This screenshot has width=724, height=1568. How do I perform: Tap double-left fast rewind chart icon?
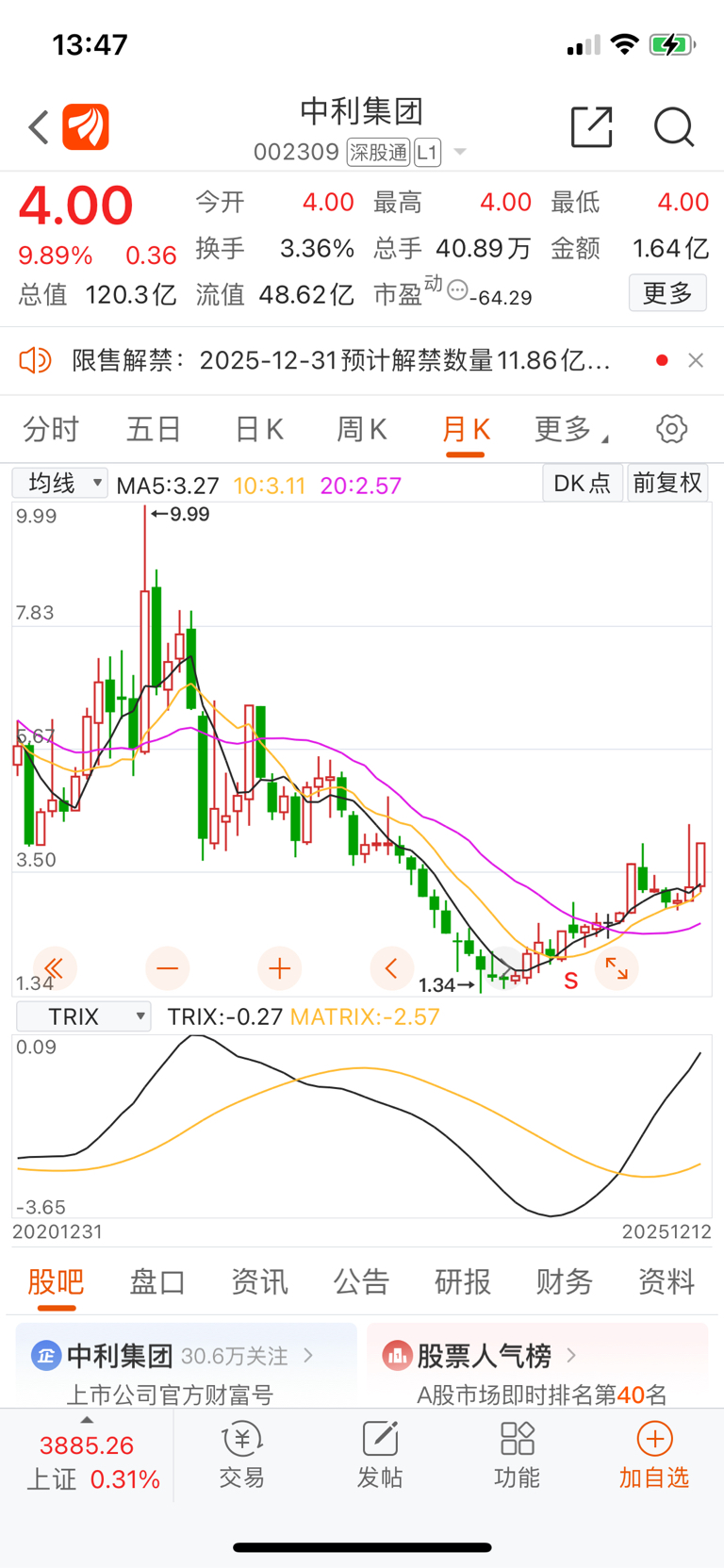click(x=55, y=968)
